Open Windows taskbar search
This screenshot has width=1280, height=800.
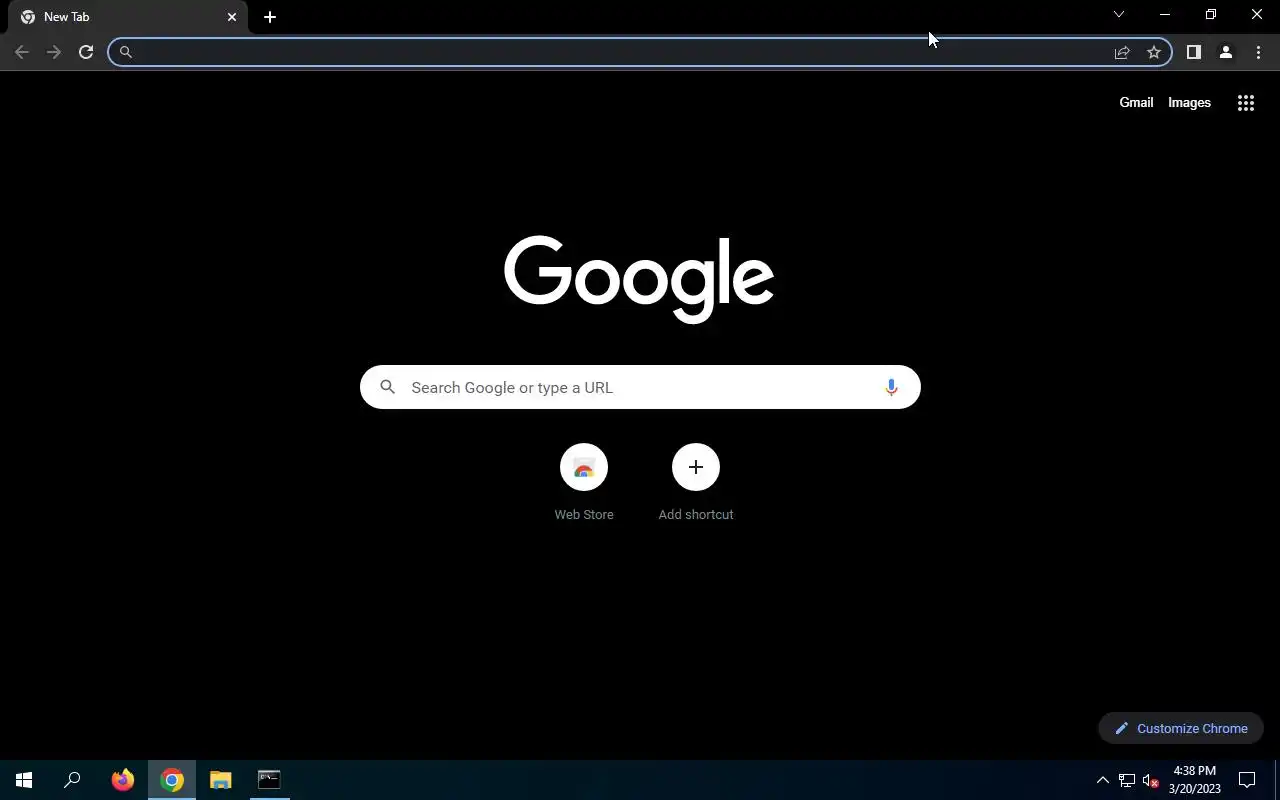[x=72, y=780]
